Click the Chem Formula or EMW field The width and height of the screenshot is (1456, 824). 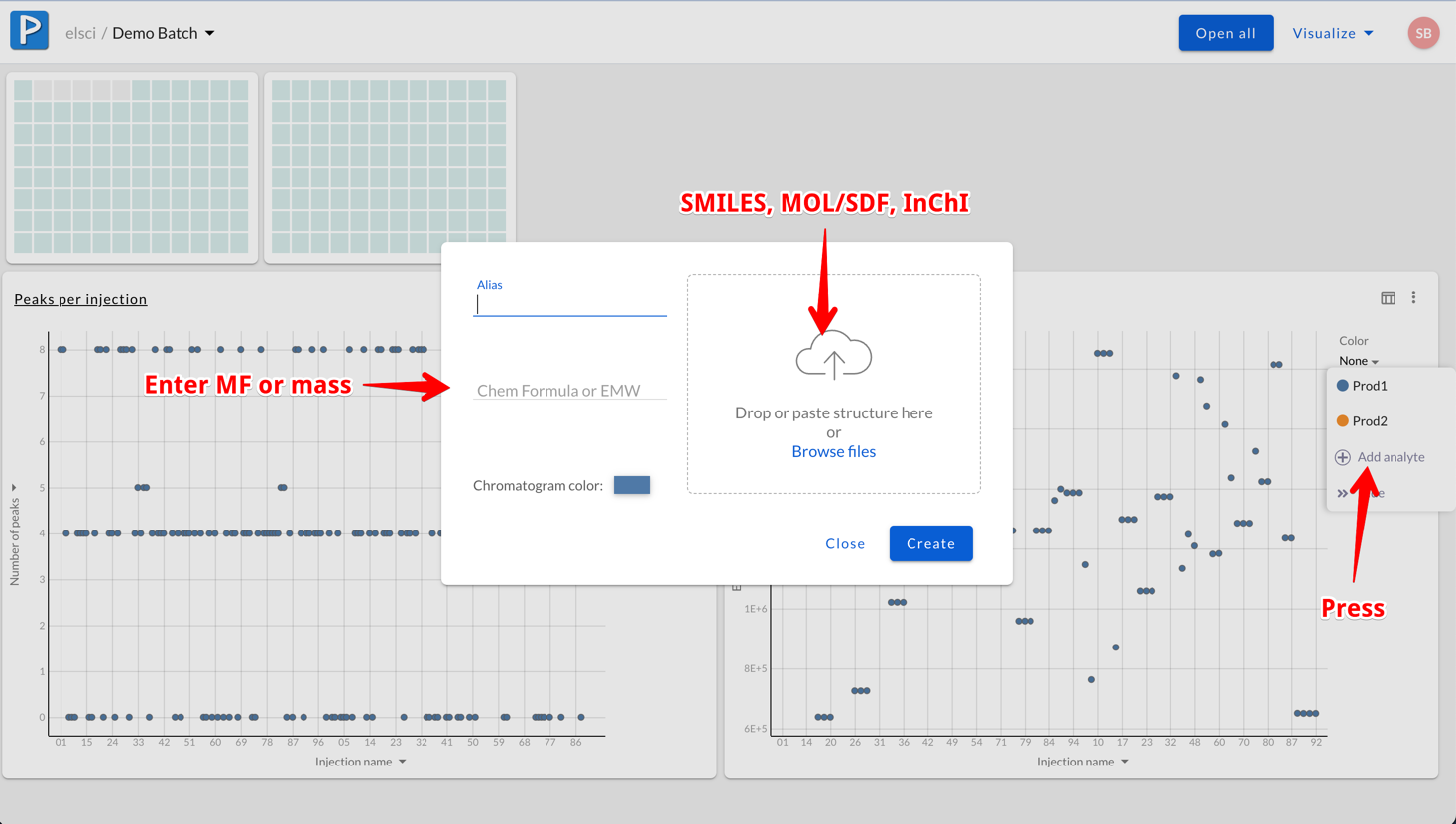(x=570, y=390)
